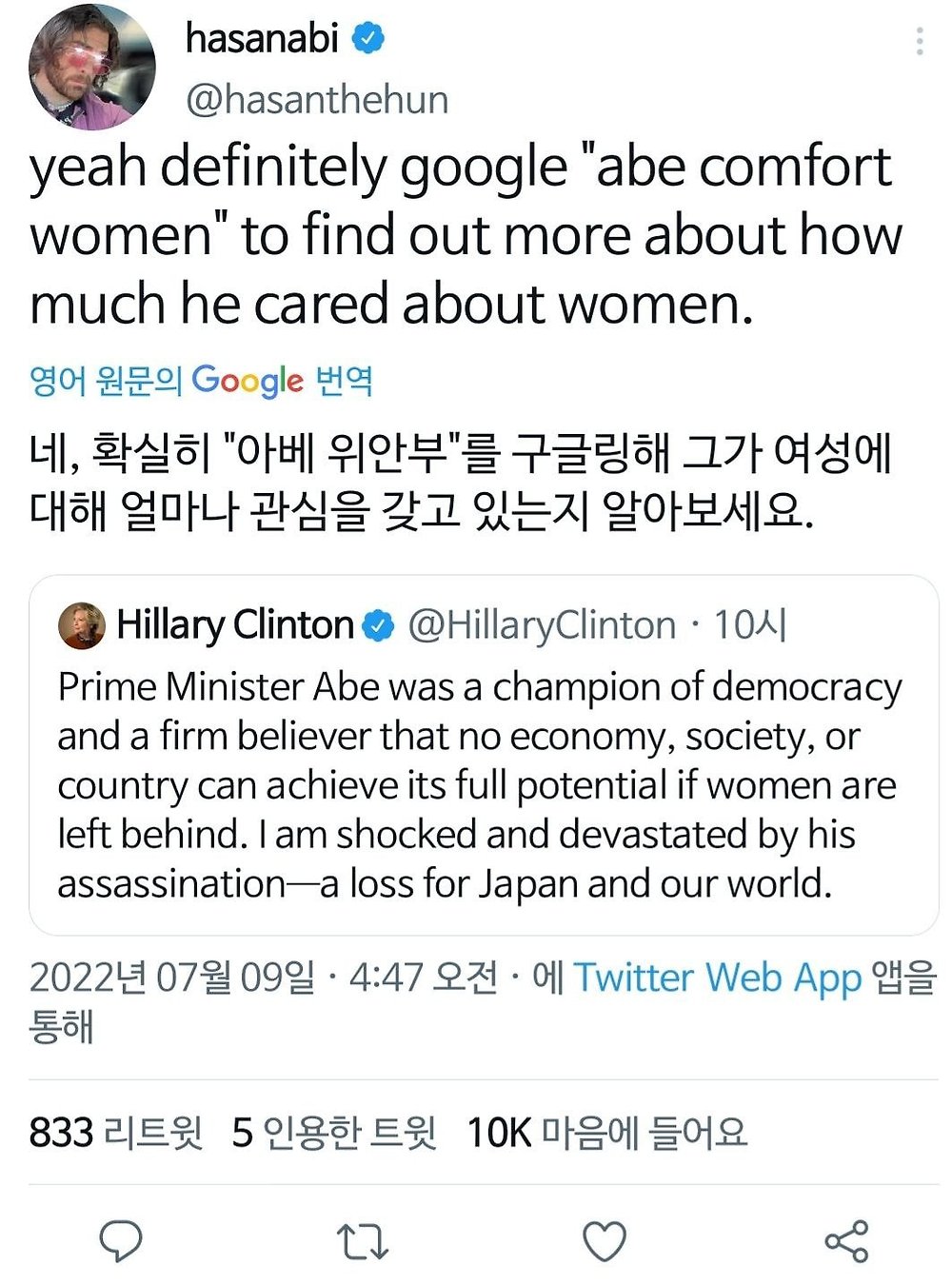Click the @hasanthehun handle
This screenshot has width=952, height=1284.
pos(317,100)
